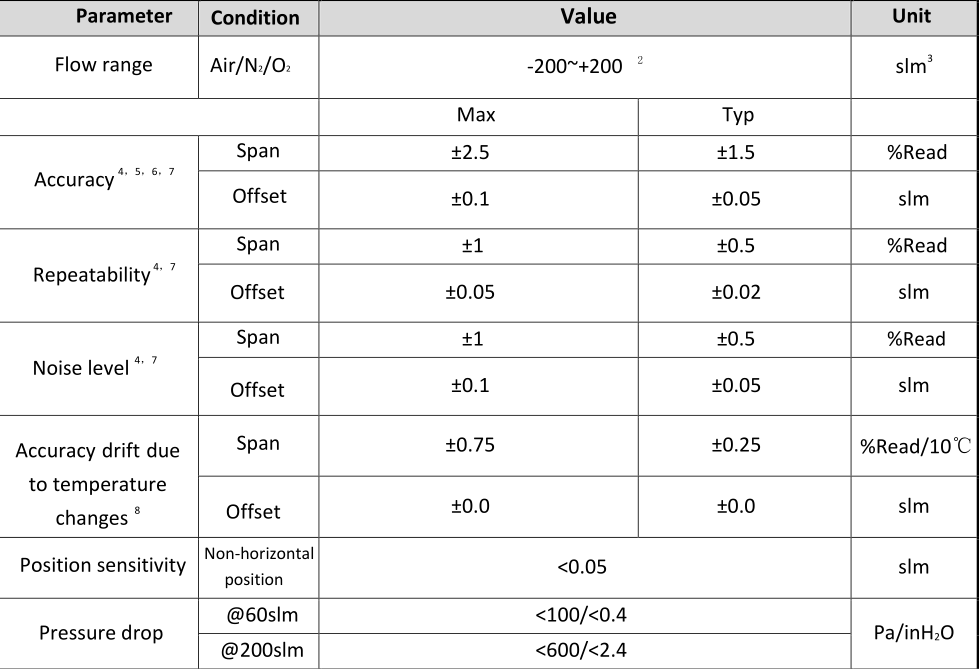Select the <600/<2.4 pressure drop value

[581, 652]
